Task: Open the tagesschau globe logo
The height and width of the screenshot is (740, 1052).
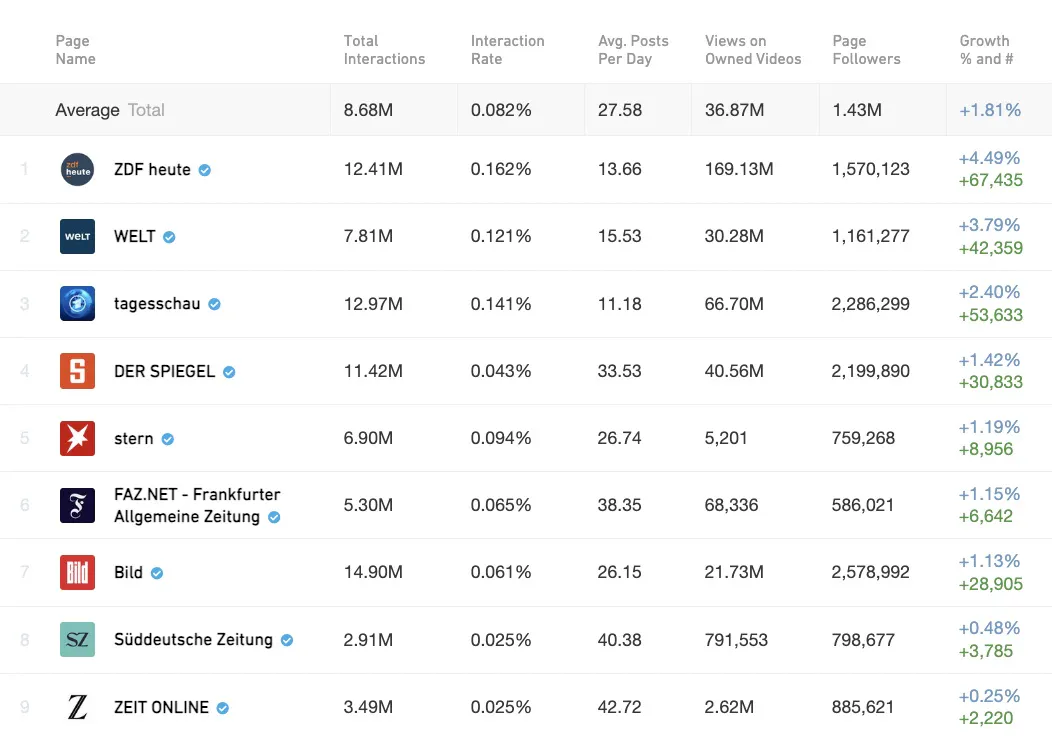Action: [77, 304]
